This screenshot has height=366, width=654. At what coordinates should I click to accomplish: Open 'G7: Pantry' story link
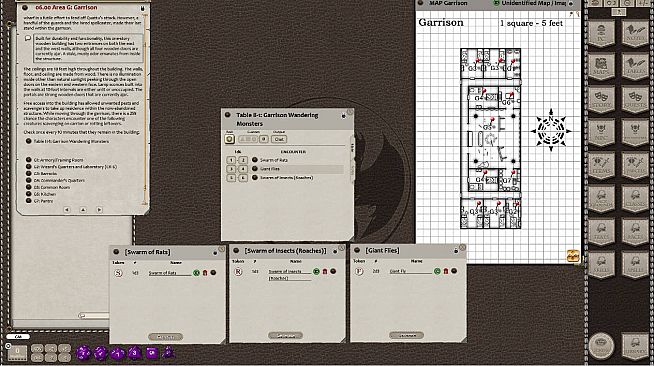29,201
